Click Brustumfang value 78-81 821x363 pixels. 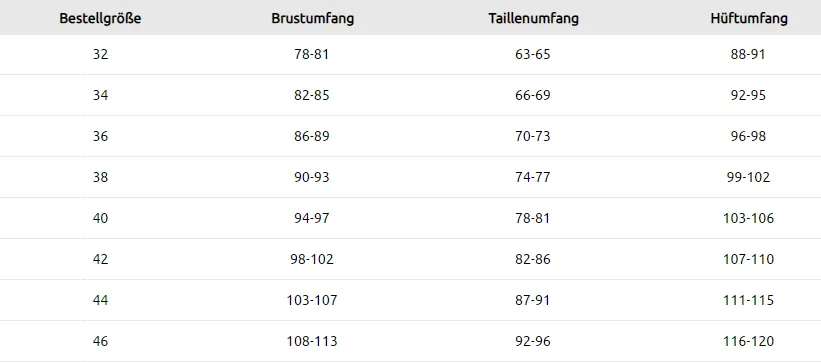tap(312, 54)
